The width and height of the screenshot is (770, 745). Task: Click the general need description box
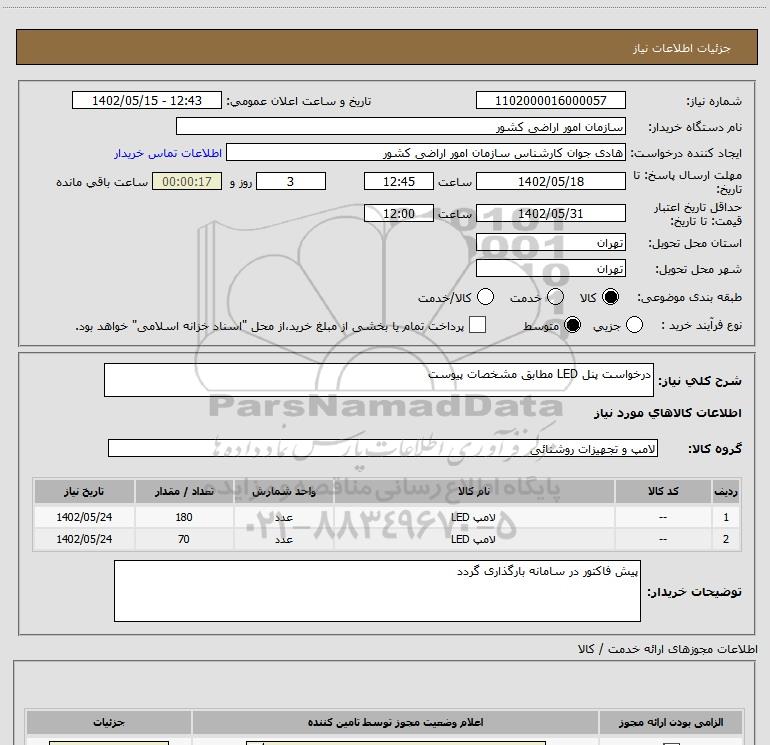pos(379,380)
